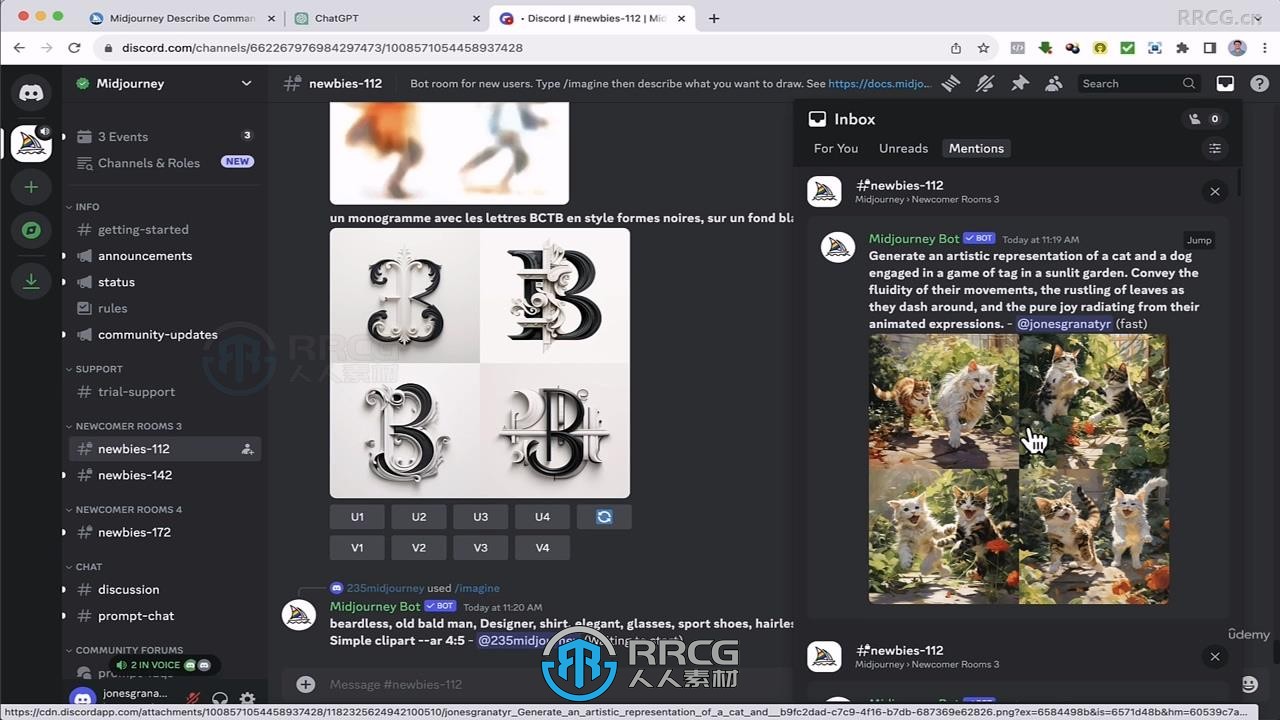Go back in browser history
This screenshot has width=1280, height=720.
tap(19, 48)
